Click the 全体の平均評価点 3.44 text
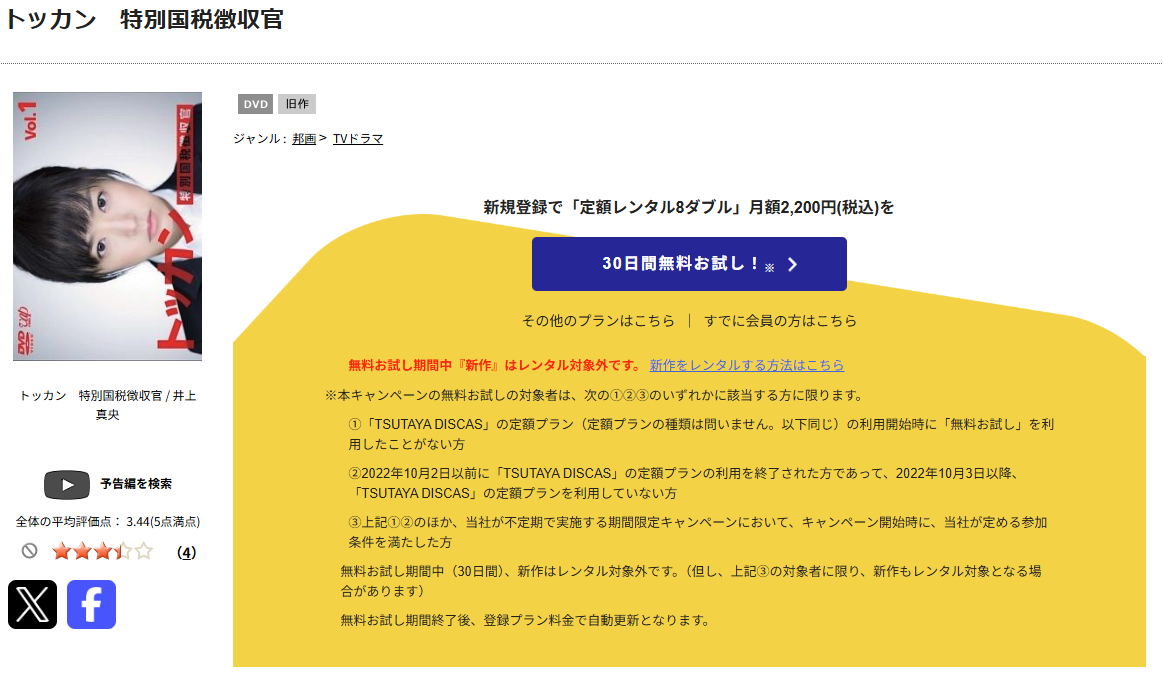1163x689 pixels. [108, 521]
